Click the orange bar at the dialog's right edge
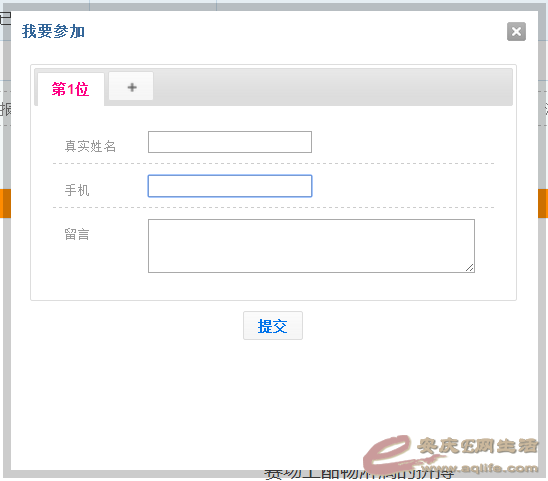The height and width of the screenshot is (481, 548). pyautogui.click(x=543, y=203)
